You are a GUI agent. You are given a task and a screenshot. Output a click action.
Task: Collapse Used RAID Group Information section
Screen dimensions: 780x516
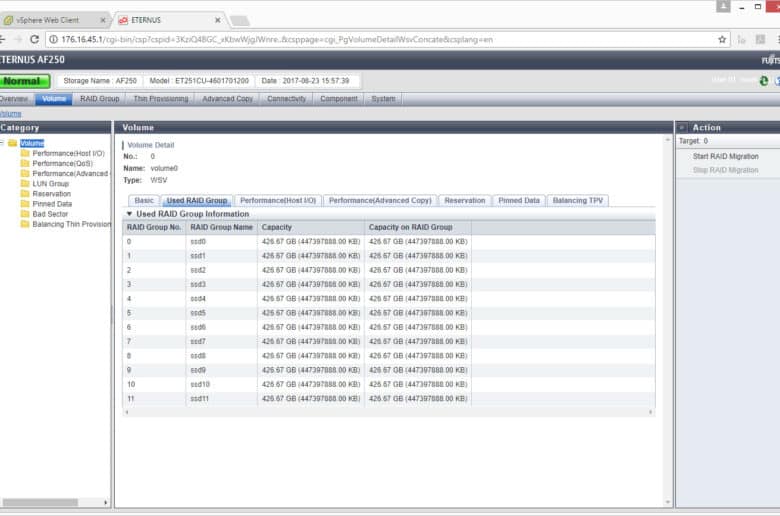coord(129,214)
